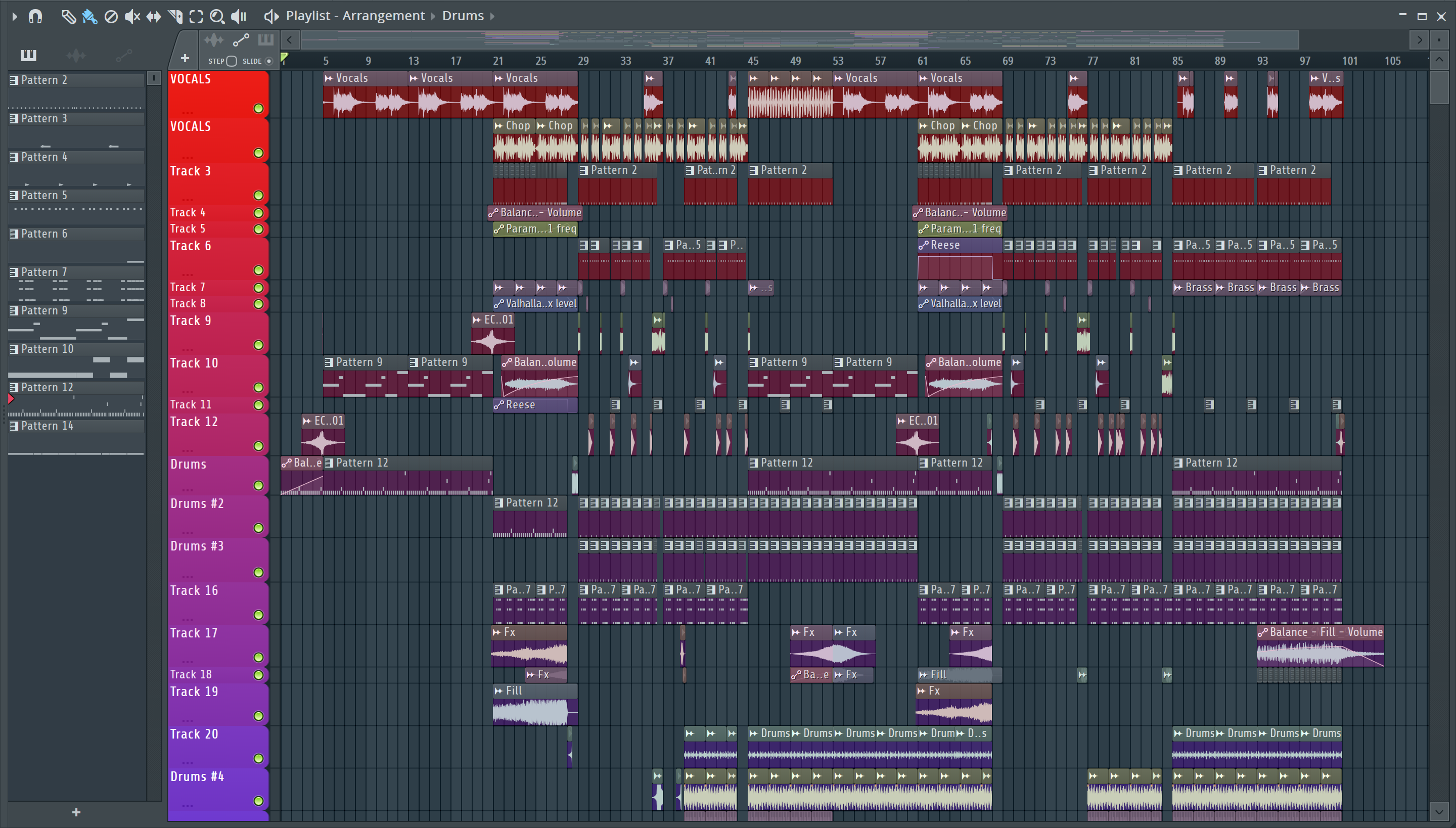Mute Track 3 with green switch
This screenshot has width=1456, height=828.
[x=258, y=195]
